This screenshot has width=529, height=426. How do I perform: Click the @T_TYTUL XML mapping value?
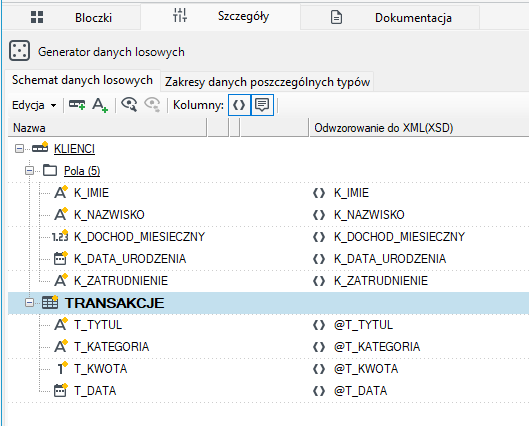(x=363, y=325)
